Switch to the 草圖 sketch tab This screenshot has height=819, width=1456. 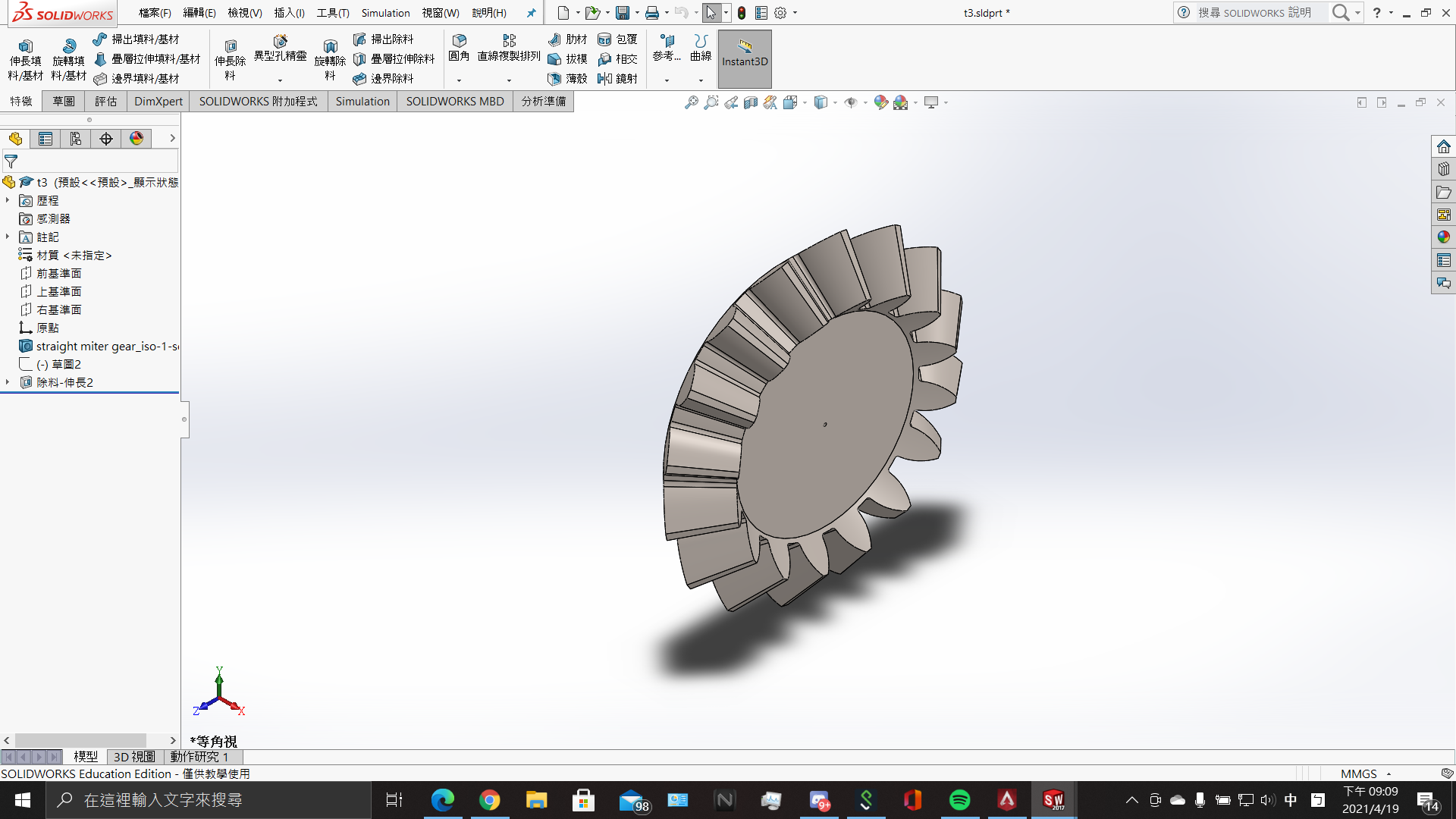(64, 101)
